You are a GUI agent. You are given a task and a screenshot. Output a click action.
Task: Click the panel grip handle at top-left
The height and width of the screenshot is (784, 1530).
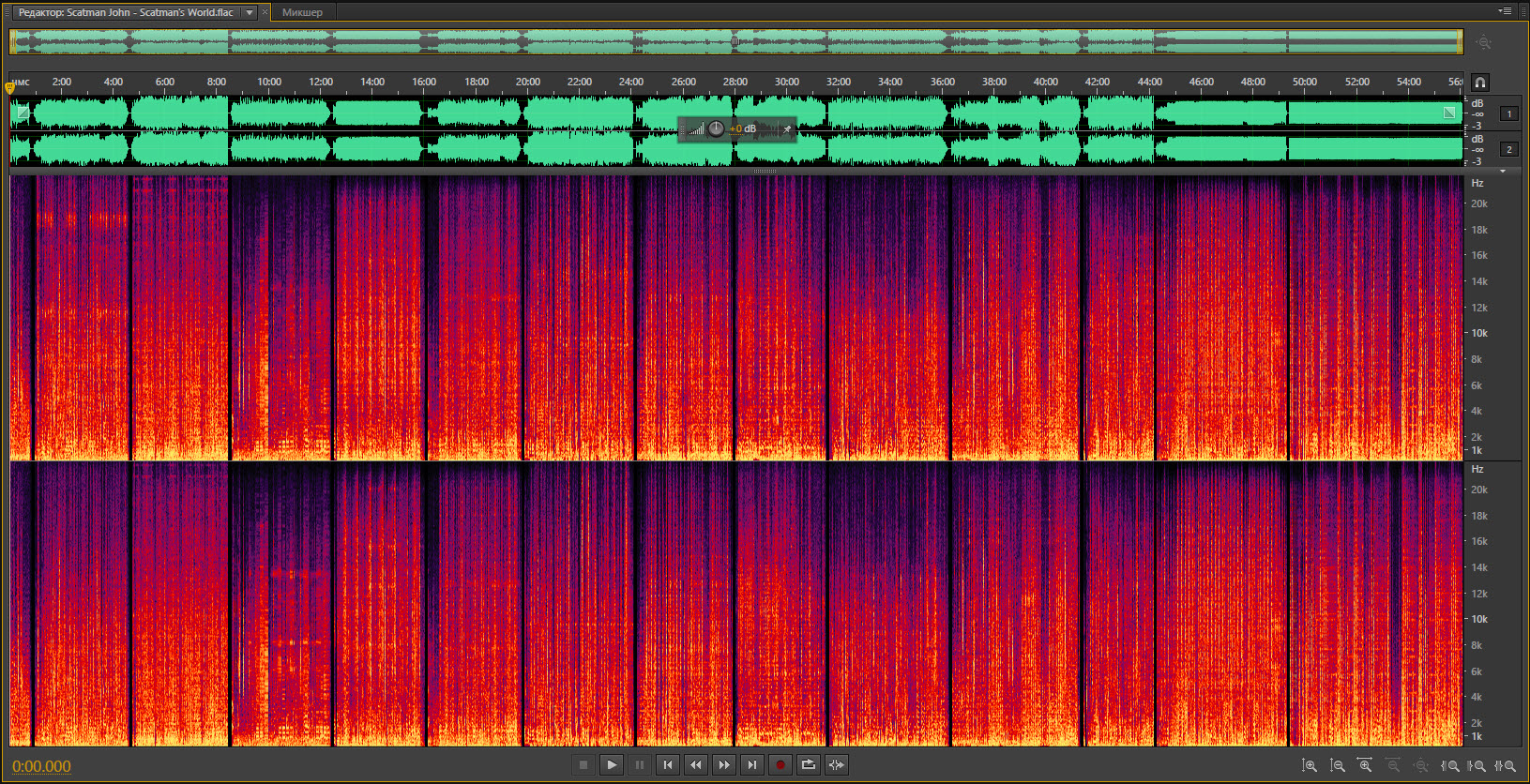[7, 12]
